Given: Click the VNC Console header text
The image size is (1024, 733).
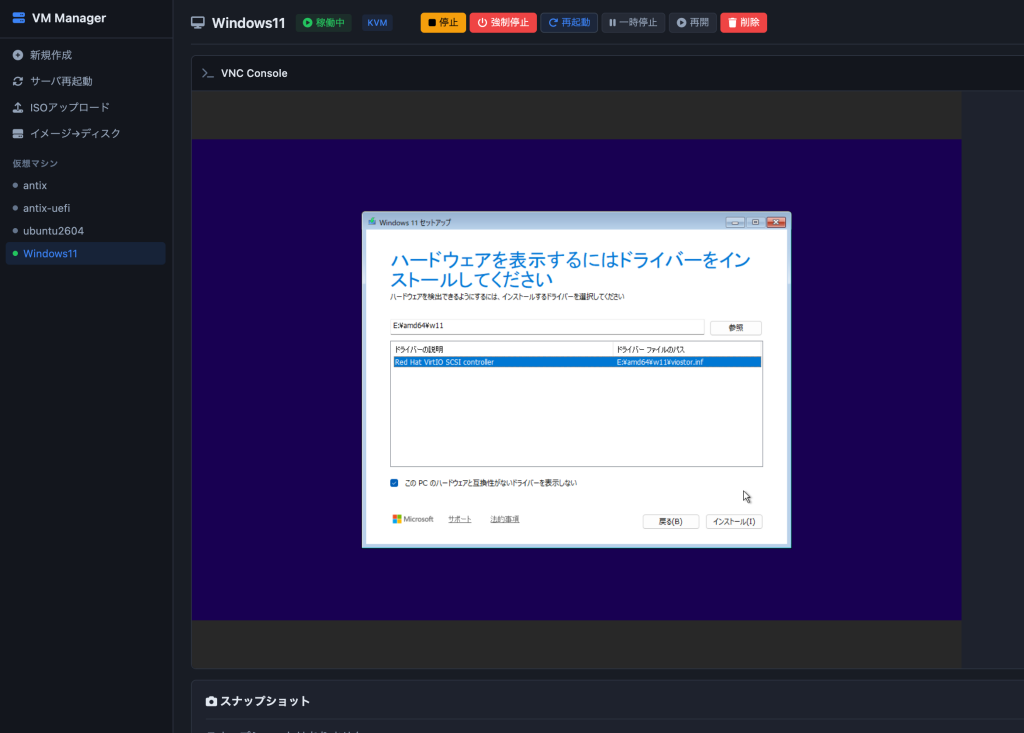Looking at the screenshot, I should [254, 73].
